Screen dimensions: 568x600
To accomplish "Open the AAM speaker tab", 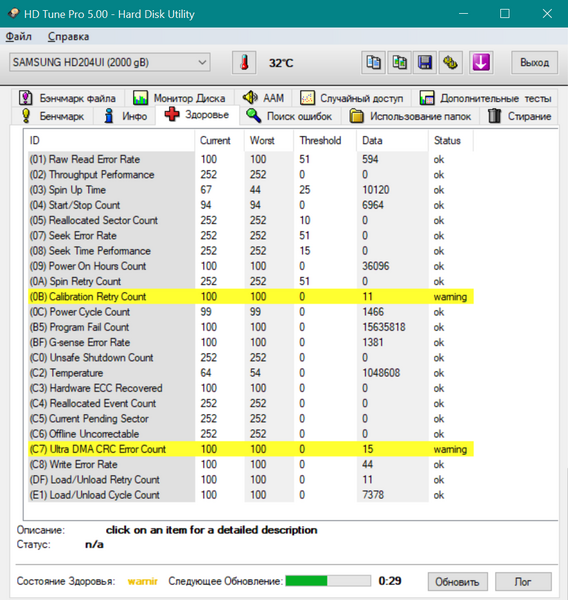I will [263, 98].
